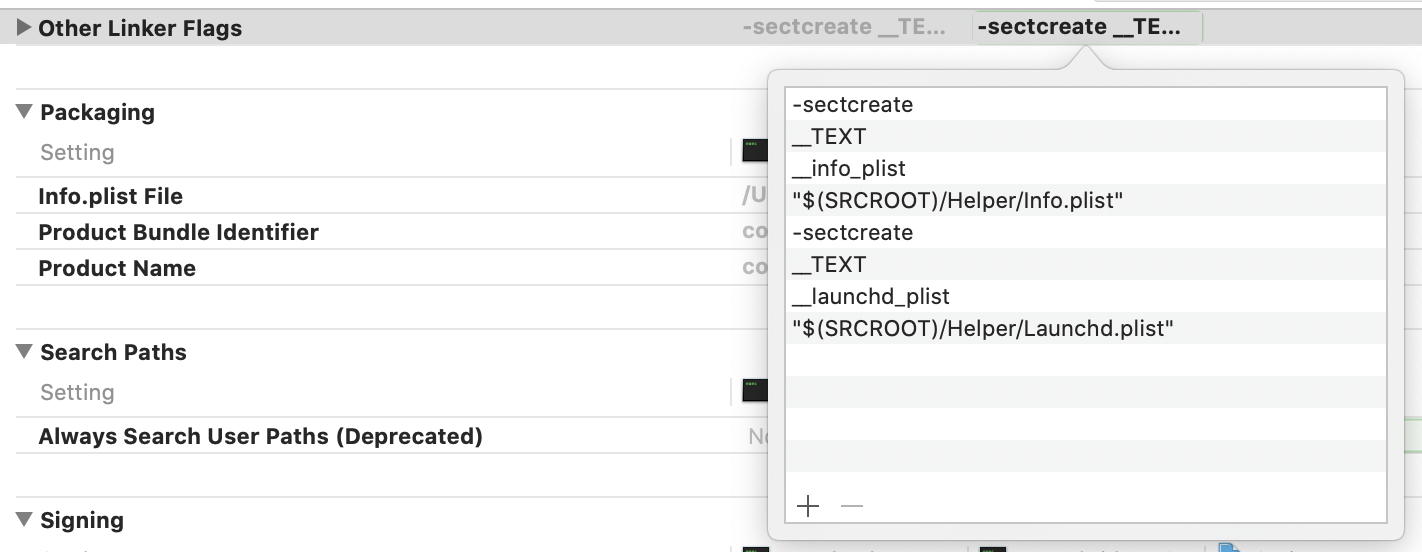Select the Product Name setting row
This screenshot has height=552, width=1422.
pyautogui.click(x=117, y=268)
